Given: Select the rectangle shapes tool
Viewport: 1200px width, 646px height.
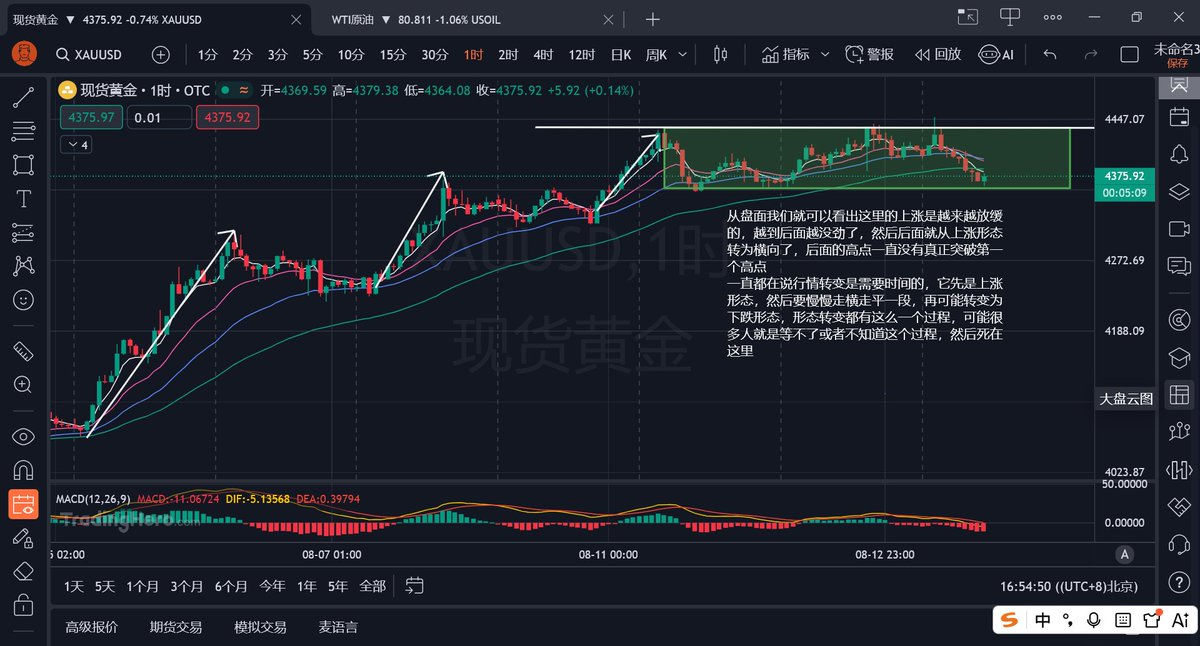Looking at the screenshot, I should 23,164.
